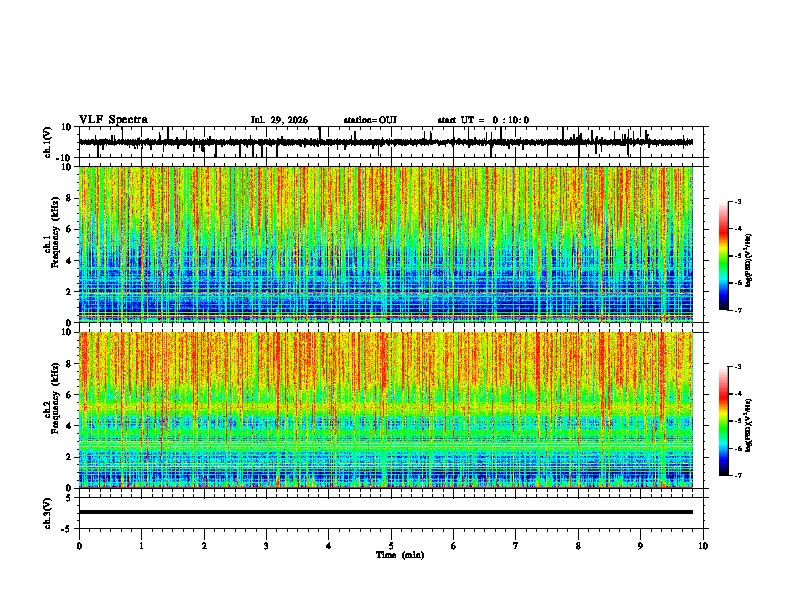Screen dimensions: 792x612
Task: Click the ch.2 spectrogram "2" kHz tick label
Action: click(x=69, y=457)
